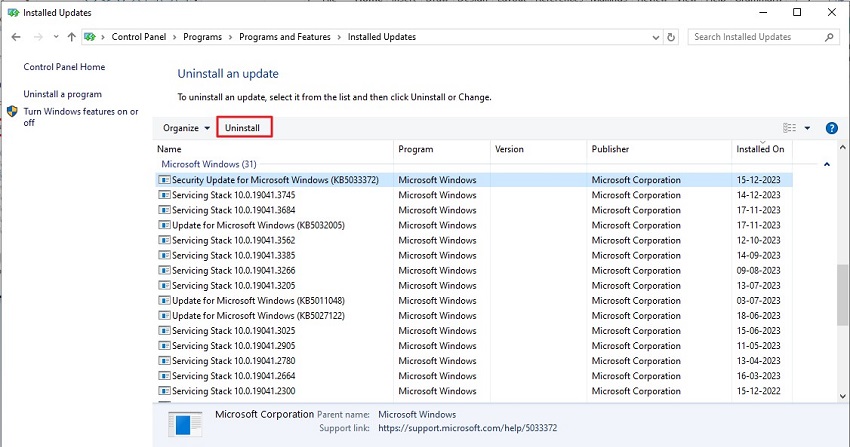The image size is (850, 447).
Task: Open Turn Windows features on or off
Action: 81,116
